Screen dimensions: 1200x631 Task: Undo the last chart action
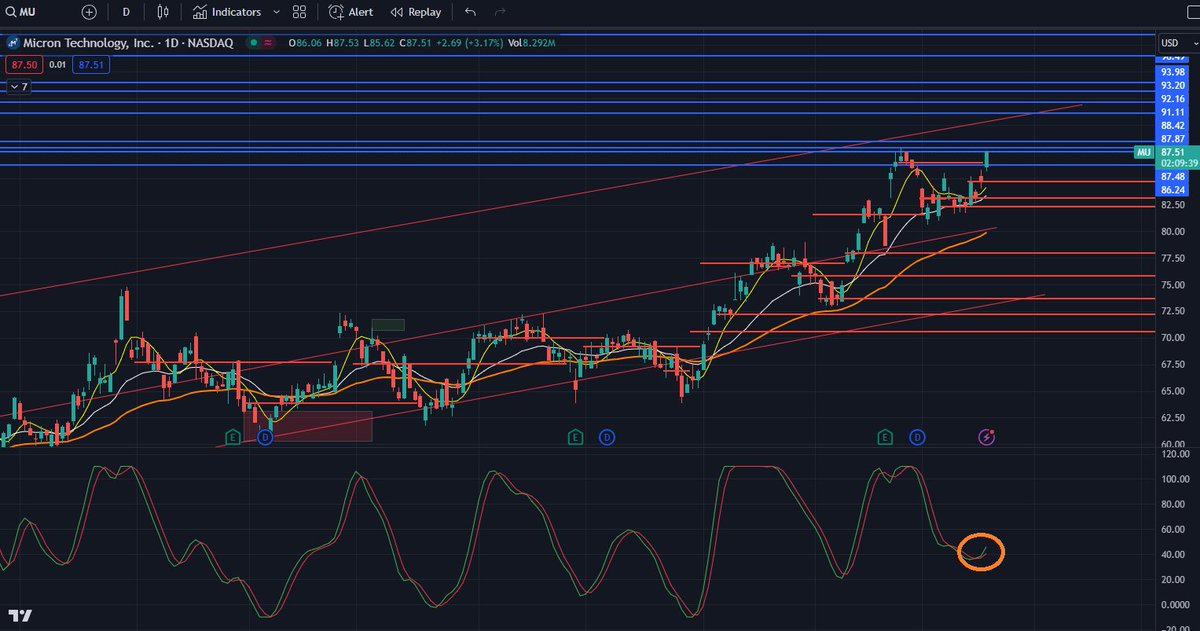click(469, 13)
